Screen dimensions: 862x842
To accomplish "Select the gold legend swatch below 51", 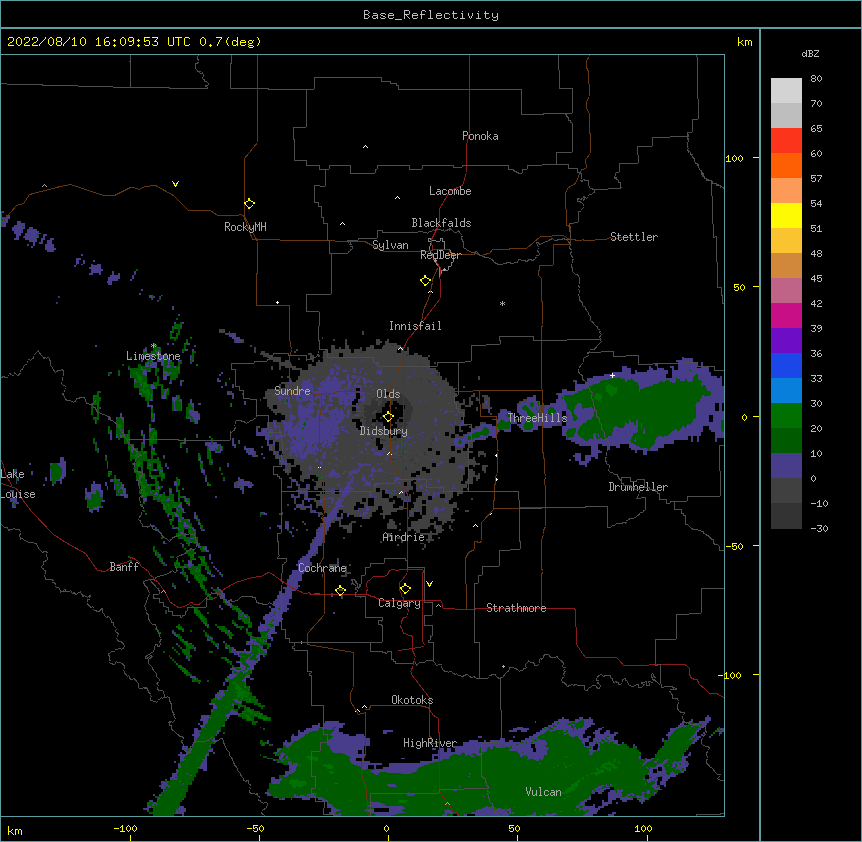I will [x=786, y=240].
